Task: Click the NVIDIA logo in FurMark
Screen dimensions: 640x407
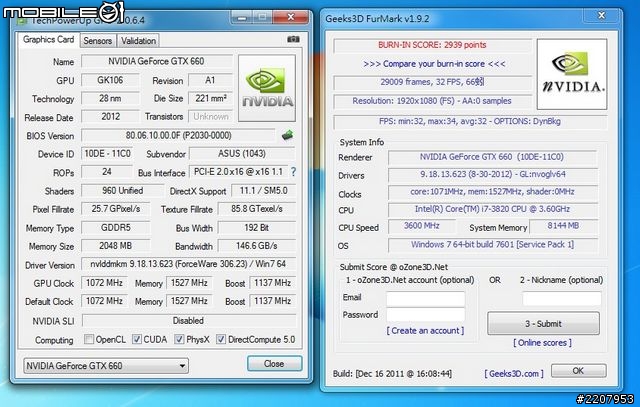Action: (572, 74)
